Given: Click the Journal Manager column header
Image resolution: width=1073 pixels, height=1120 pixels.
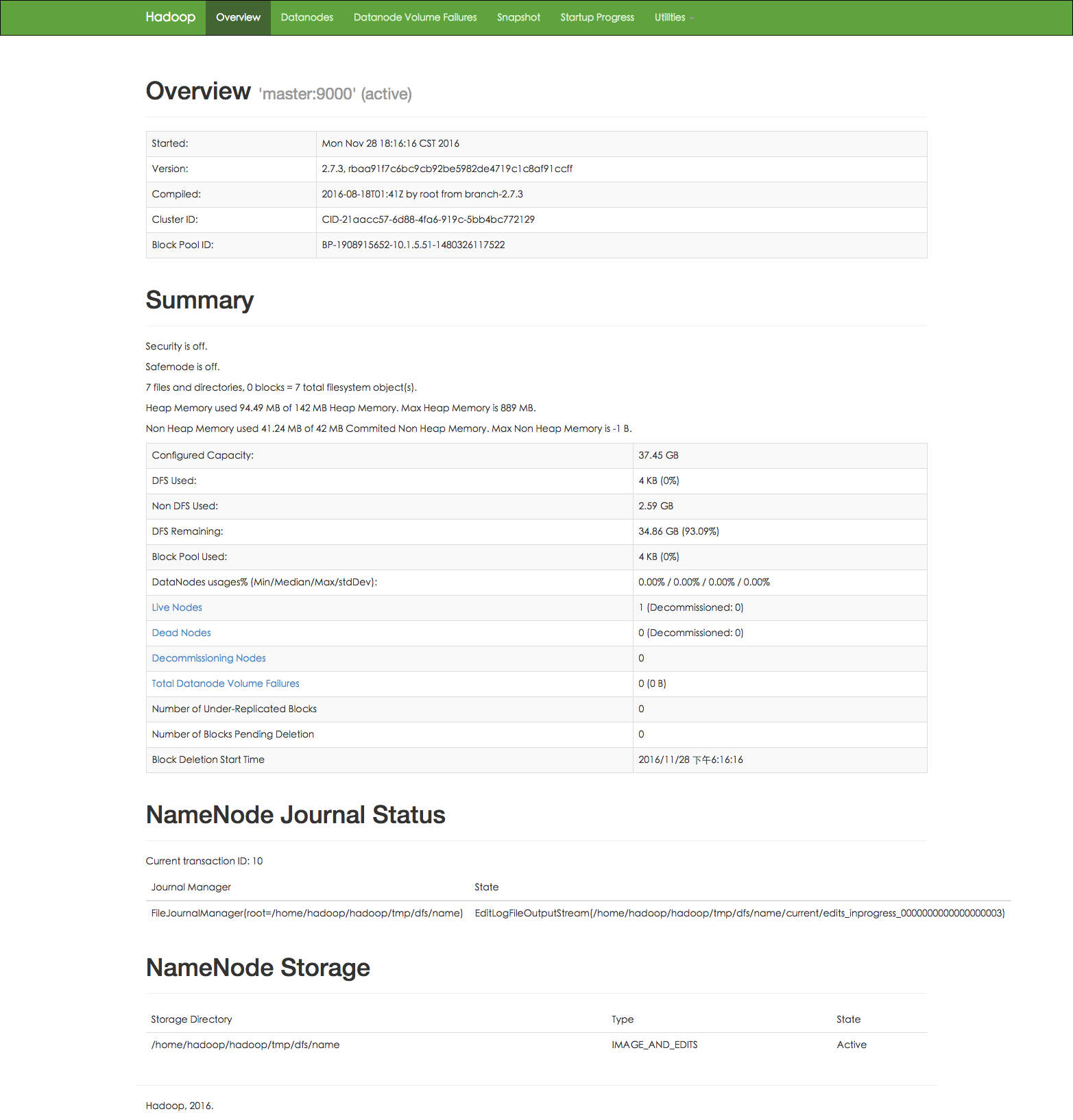Looking at the screenshot, I should [x=191, y=887].
